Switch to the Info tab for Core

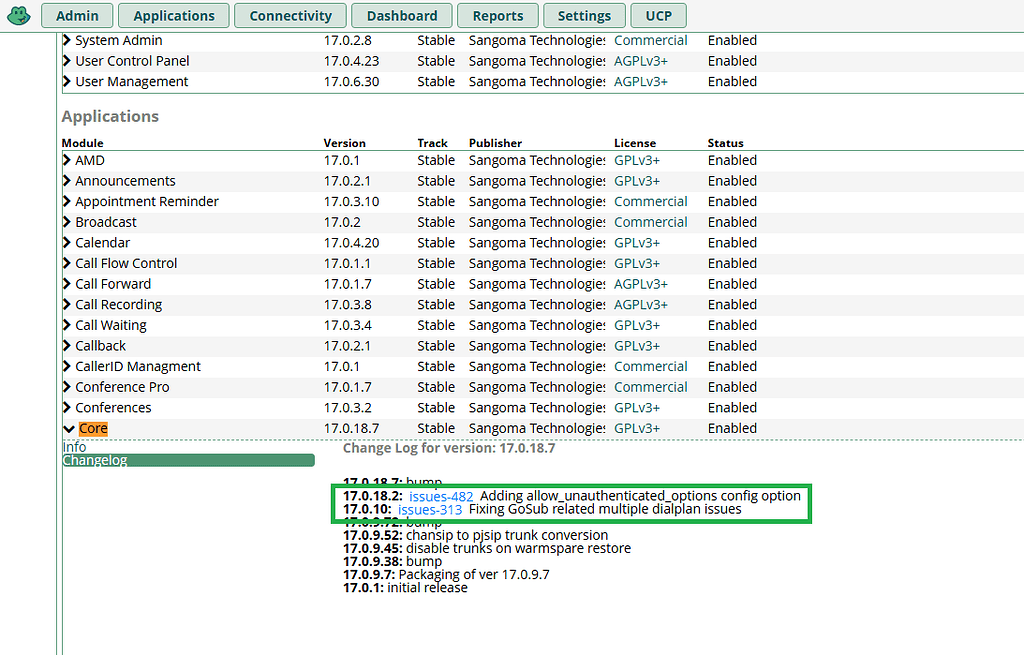[x=73, y=446]
